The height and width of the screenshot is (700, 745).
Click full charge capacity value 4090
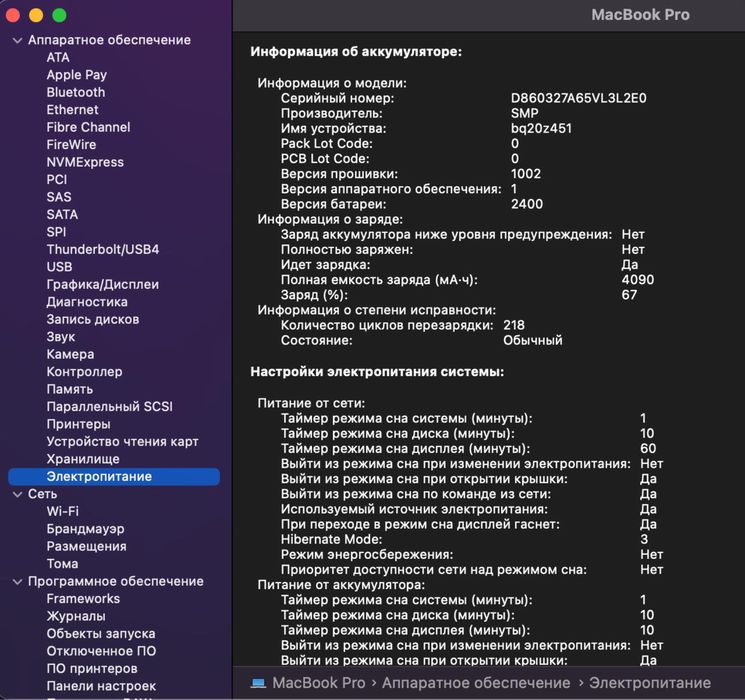638,280
